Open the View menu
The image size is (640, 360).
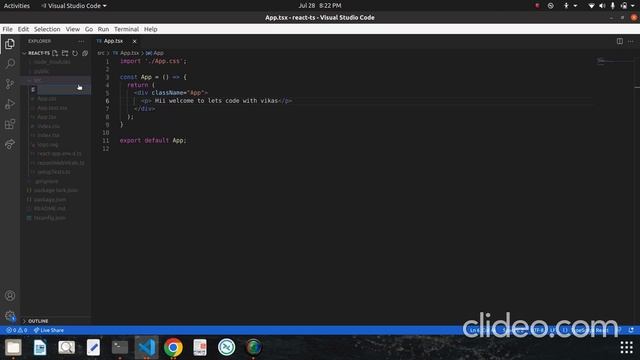73,29
